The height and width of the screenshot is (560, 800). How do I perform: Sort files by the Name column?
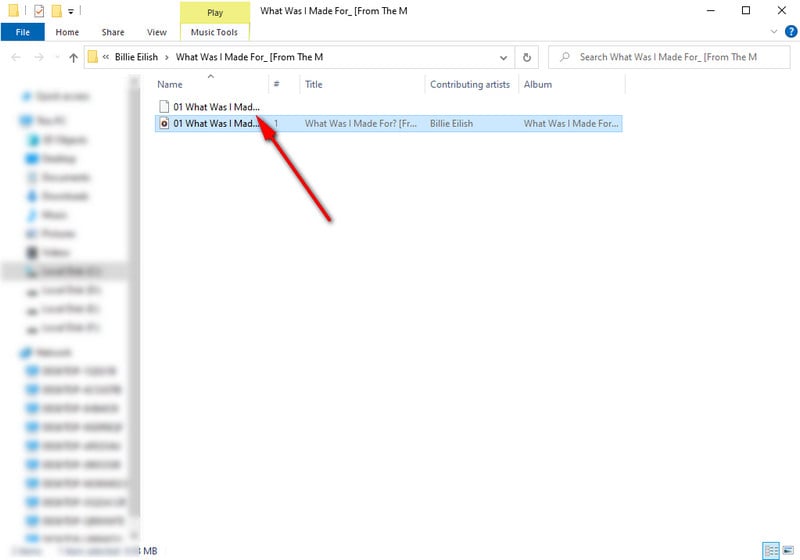(211, 84)
